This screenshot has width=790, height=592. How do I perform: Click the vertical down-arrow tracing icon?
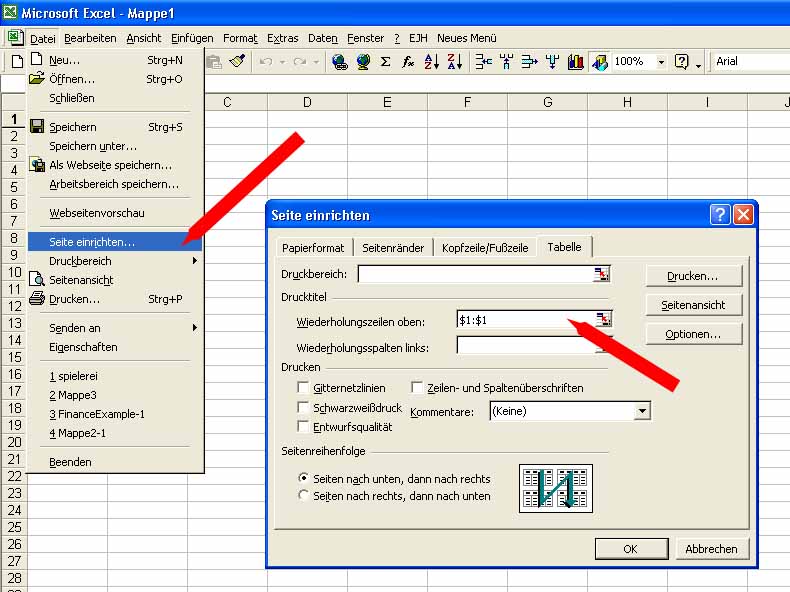pos(553,62)
